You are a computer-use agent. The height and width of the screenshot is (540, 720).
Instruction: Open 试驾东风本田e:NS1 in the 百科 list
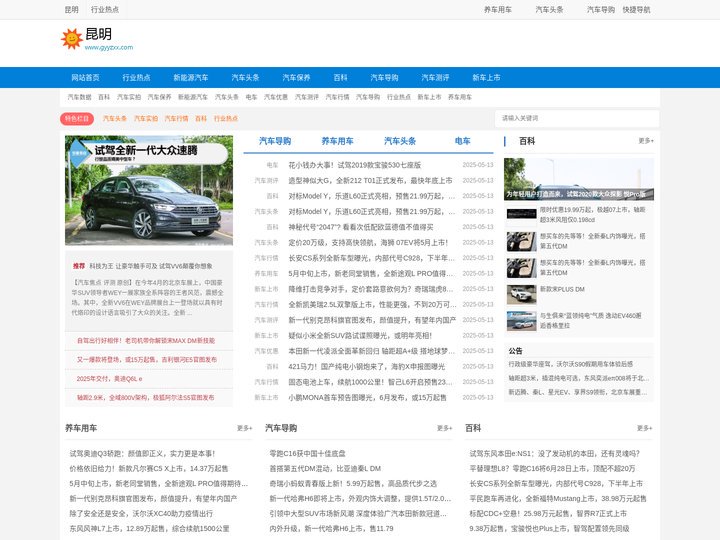[x=554, y=454]
